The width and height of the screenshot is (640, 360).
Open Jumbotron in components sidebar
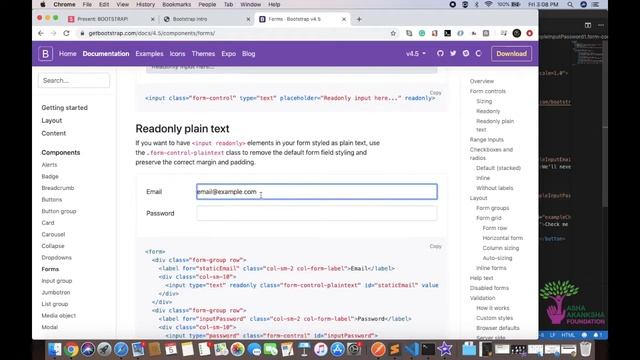[x=56, y=292]
